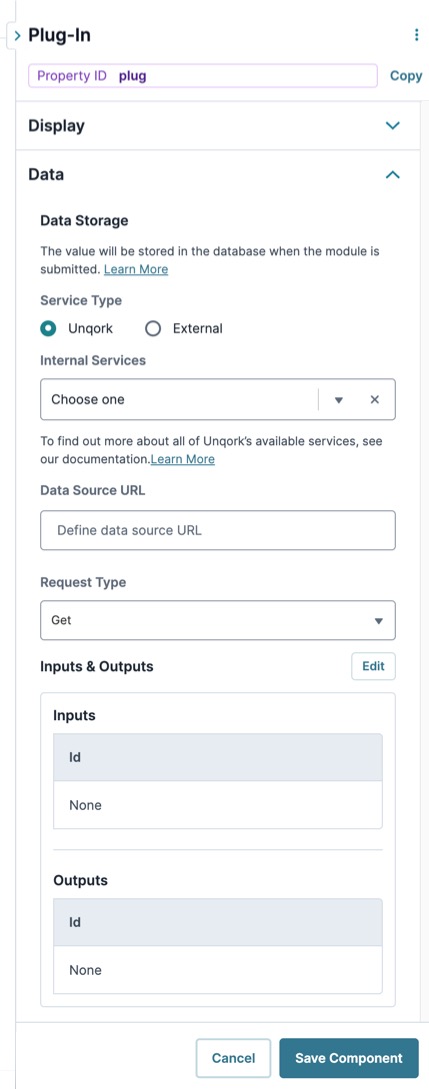Click the Property ID field

click(203, 76)
